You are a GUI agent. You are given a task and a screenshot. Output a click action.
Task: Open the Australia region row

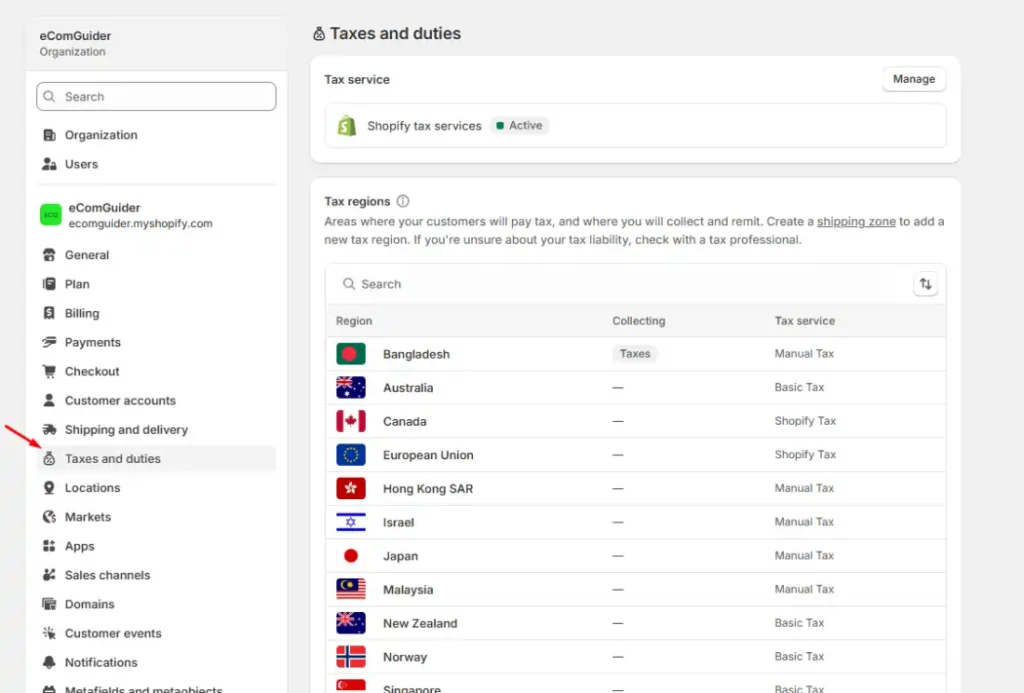point(635,387)
